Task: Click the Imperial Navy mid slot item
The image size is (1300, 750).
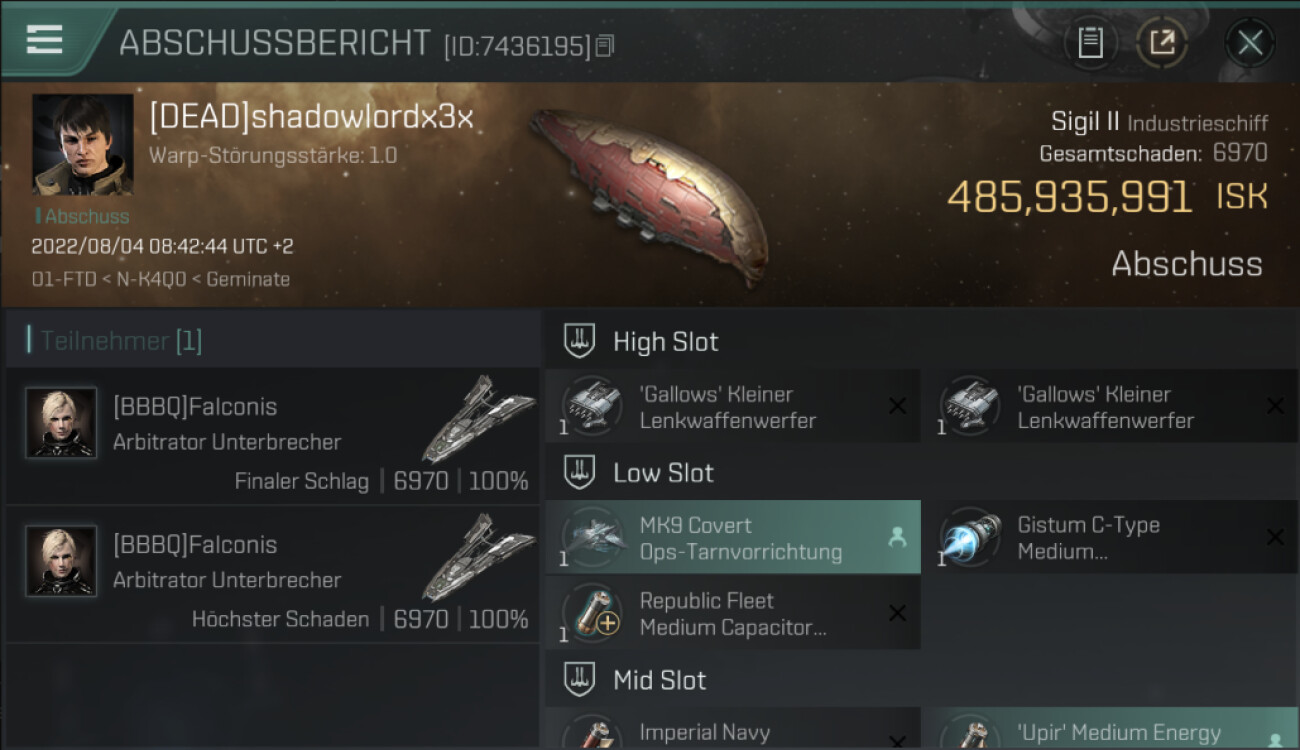Action: click(733, 729)
